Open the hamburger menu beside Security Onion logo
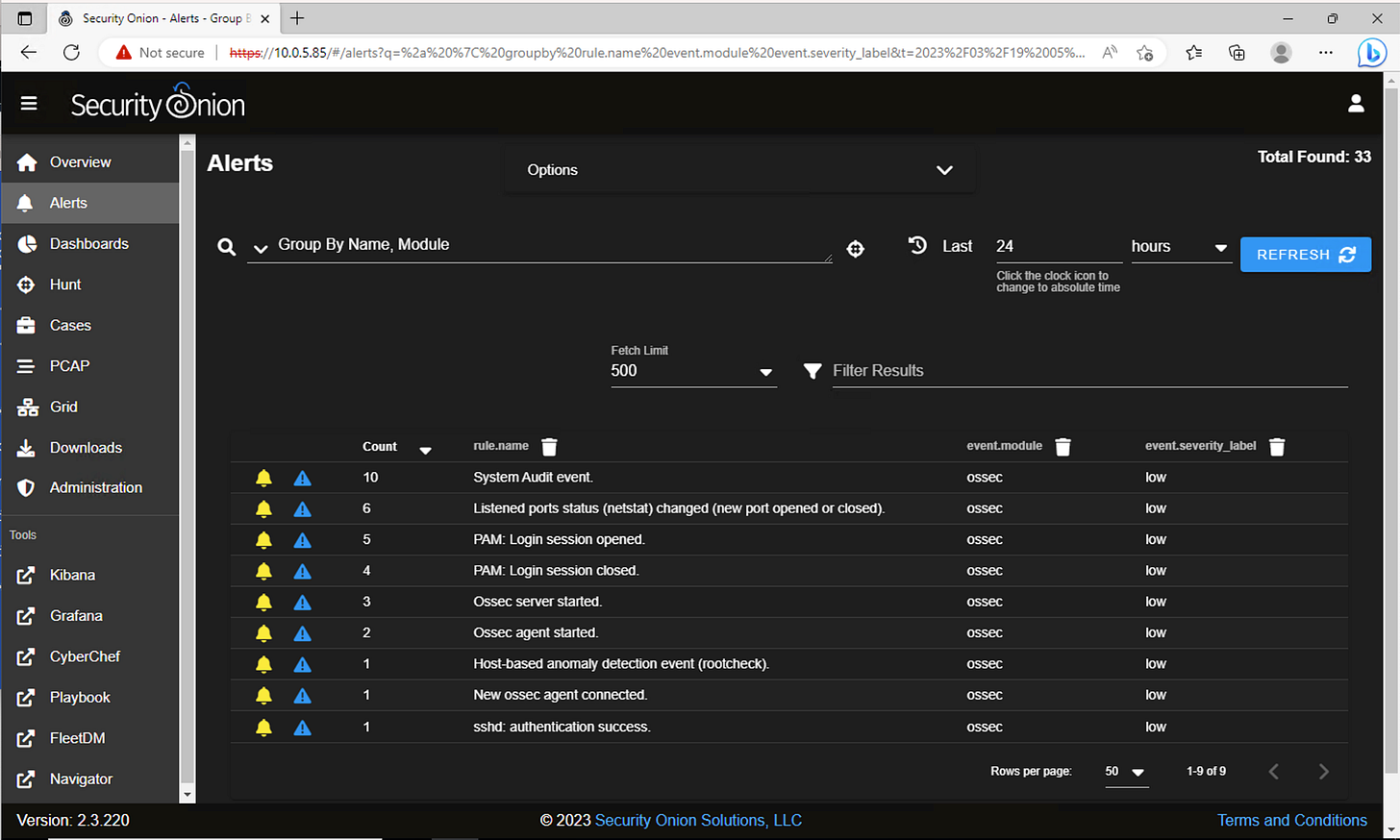 point(29,104)
